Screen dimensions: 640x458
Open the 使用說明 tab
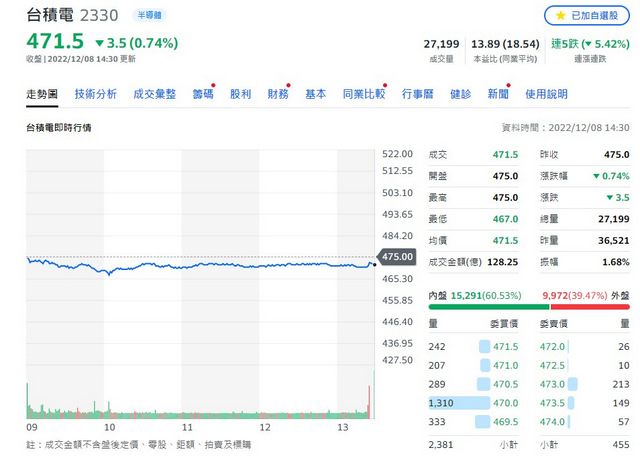pos(546,94)
